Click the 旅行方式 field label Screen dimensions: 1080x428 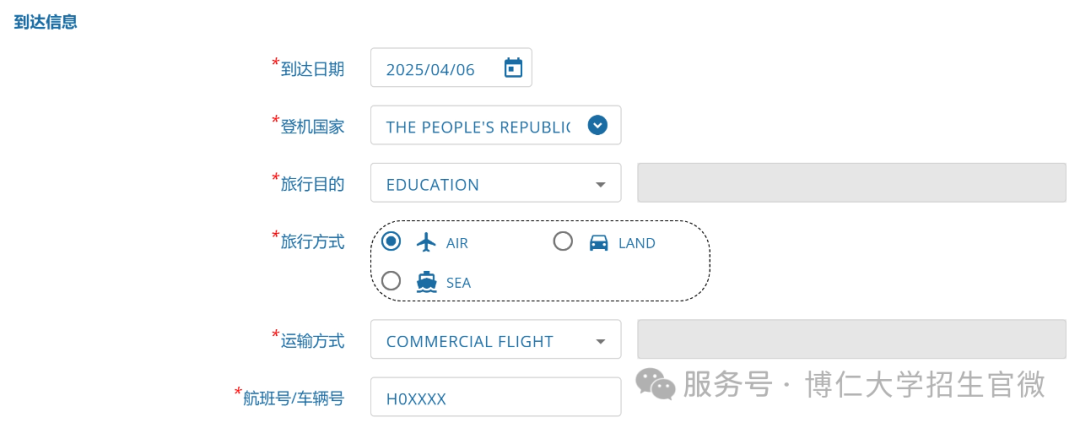[312, 241]
